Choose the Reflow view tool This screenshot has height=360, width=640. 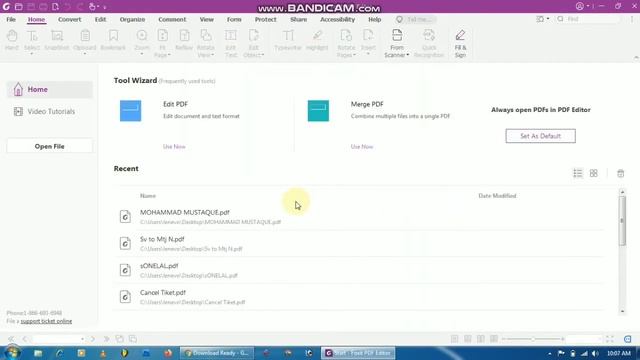click(184, 40)
